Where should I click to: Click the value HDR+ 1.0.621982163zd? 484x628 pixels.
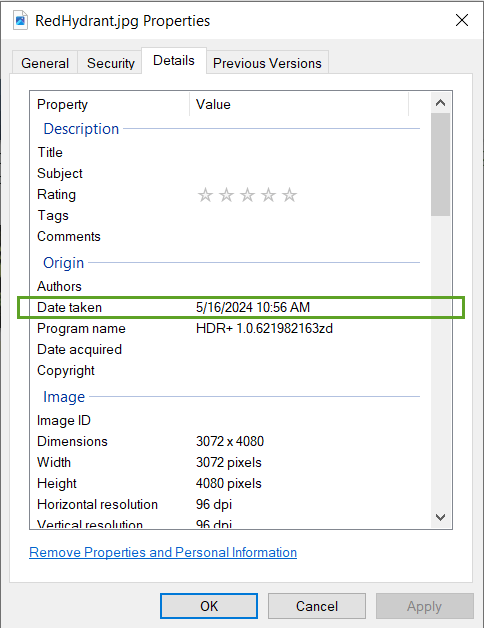(x=264, y=328)
